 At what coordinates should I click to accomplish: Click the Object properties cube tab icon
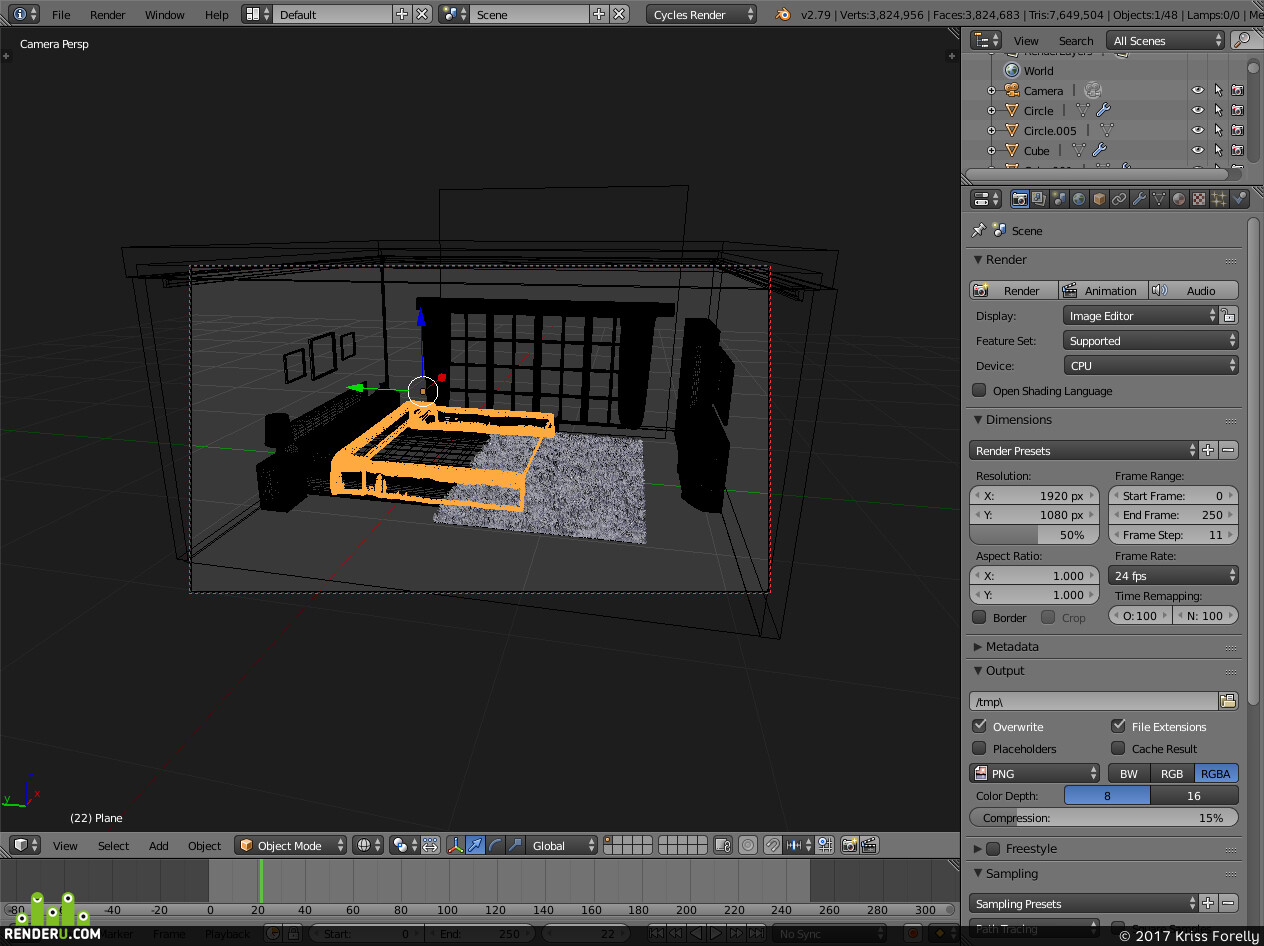click(x=1099, y=199)
